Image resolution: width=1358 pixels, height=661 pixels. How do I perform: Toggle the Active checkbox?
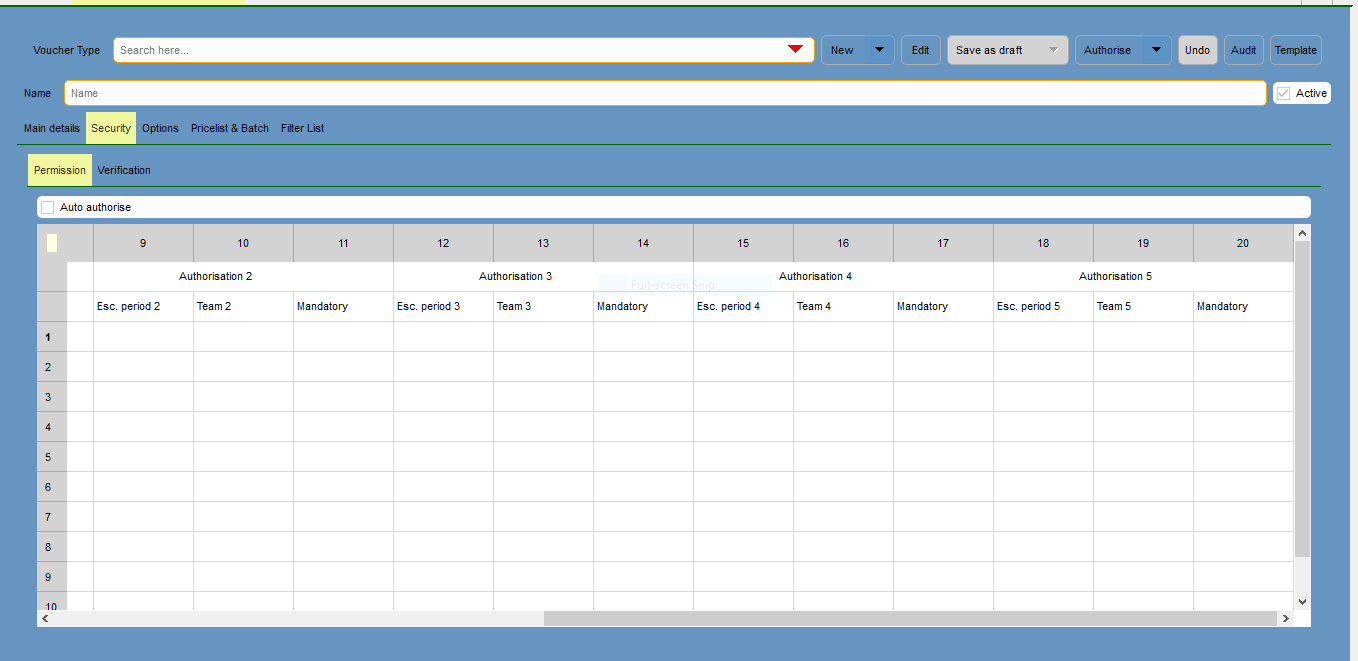tap(1283, 93)
